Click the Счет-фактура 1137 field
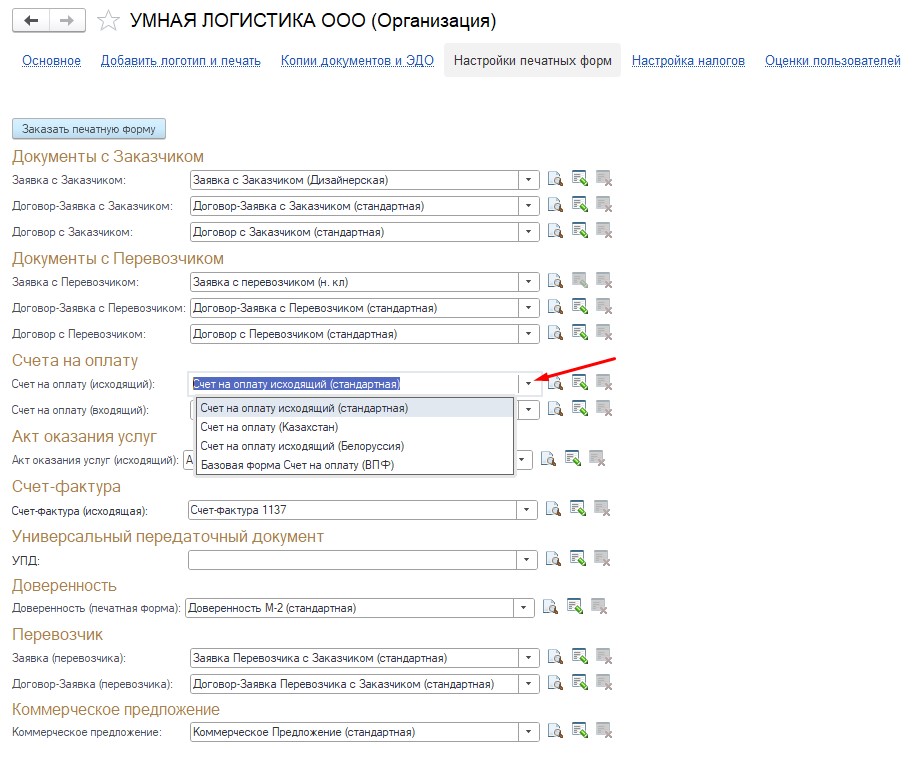921x759 pixels. pyautogui.click(x=352, y=510)
